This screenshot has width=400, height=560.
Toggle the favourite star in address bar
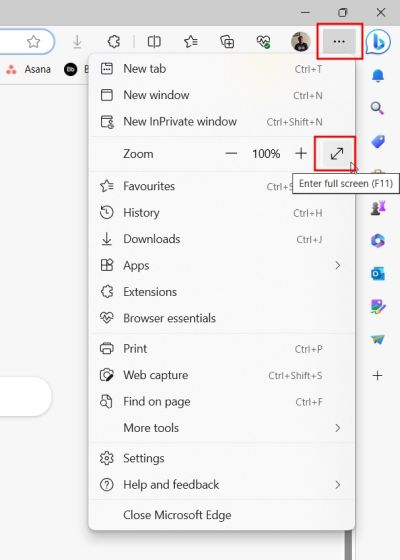pos(34,42)
